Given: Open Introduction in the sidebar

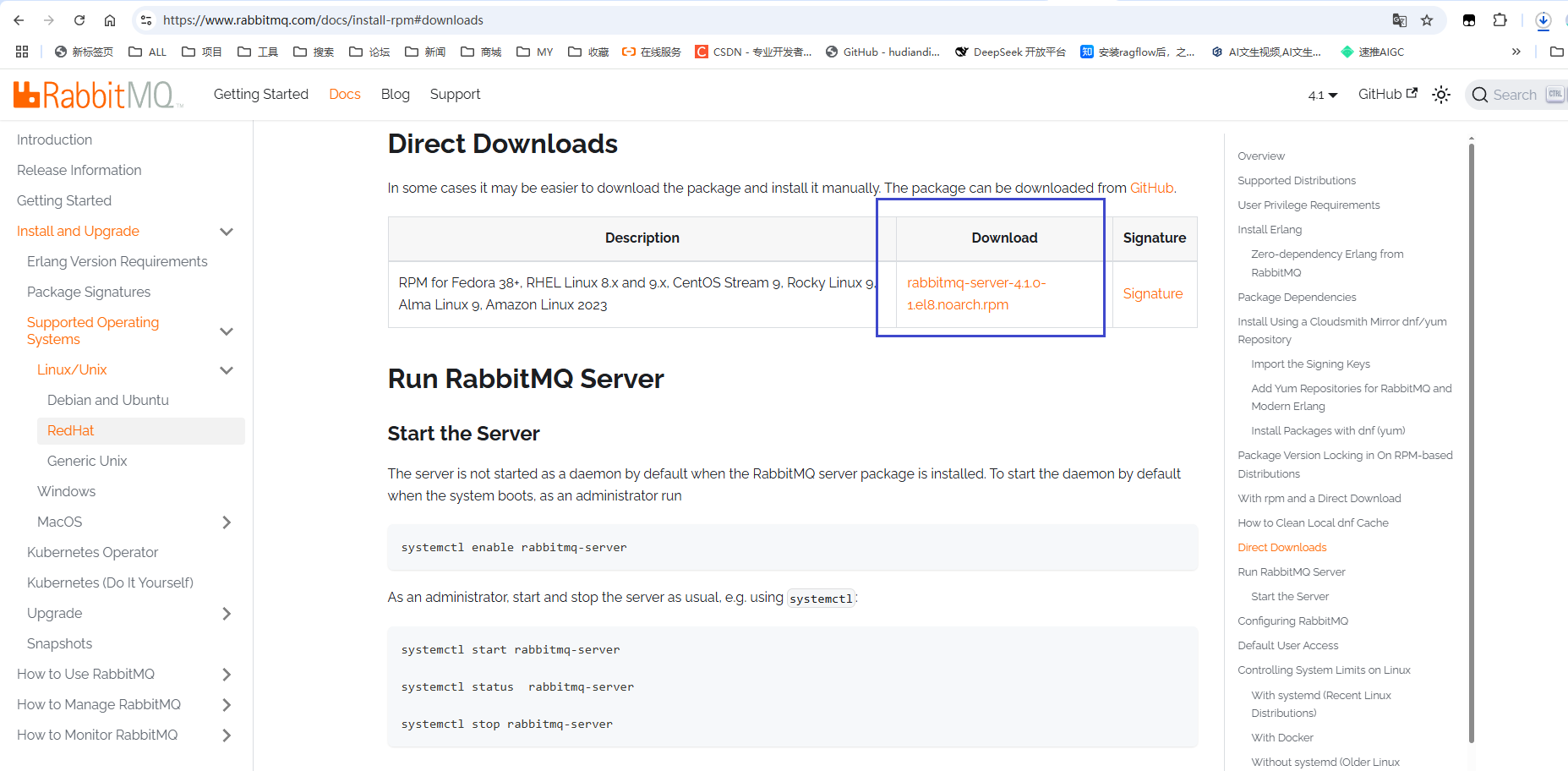Looking at the screenshot, I should [55, 139].
